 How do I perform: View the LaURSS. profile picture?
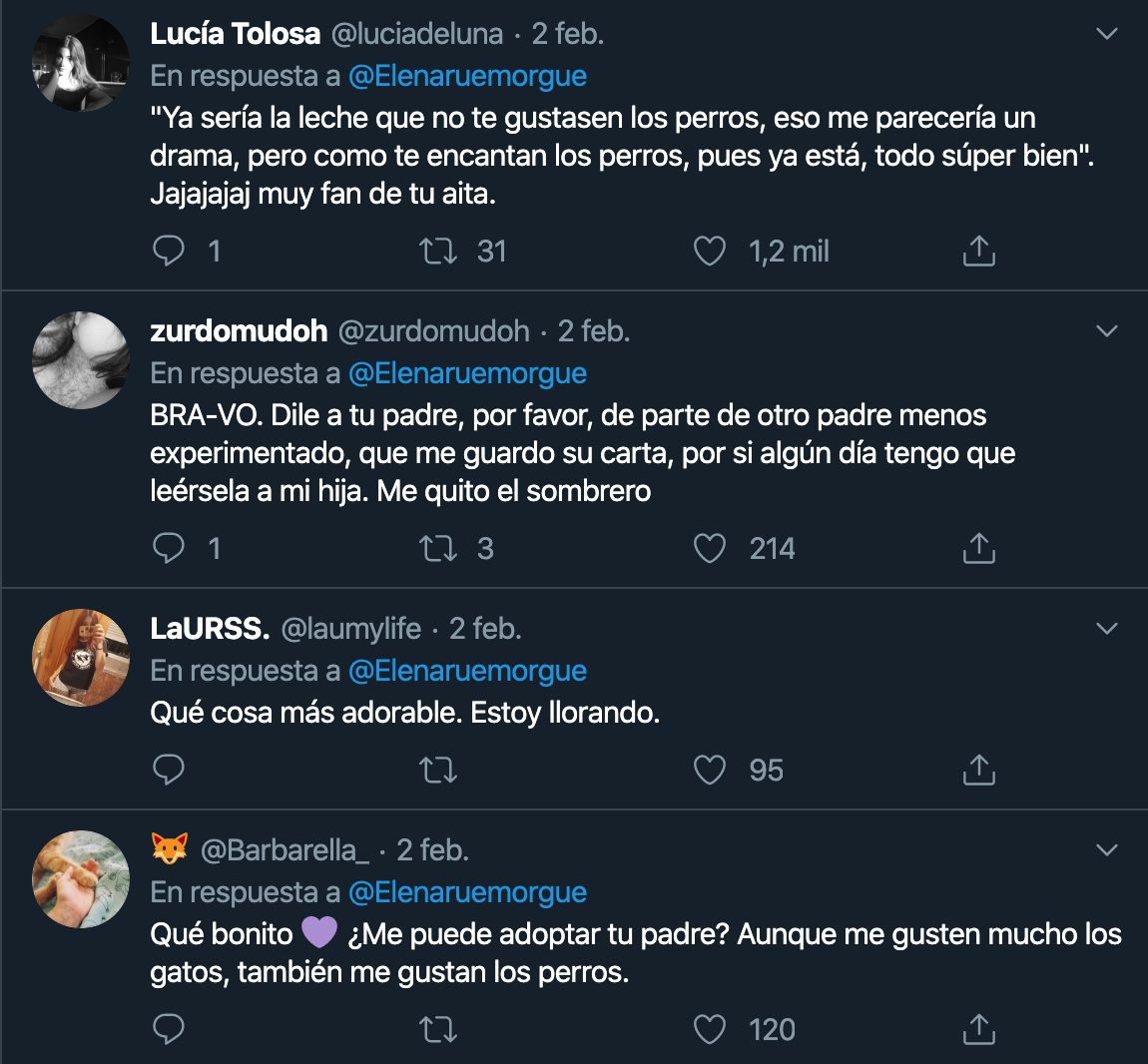pyautogui.click(x=82, y=658)
